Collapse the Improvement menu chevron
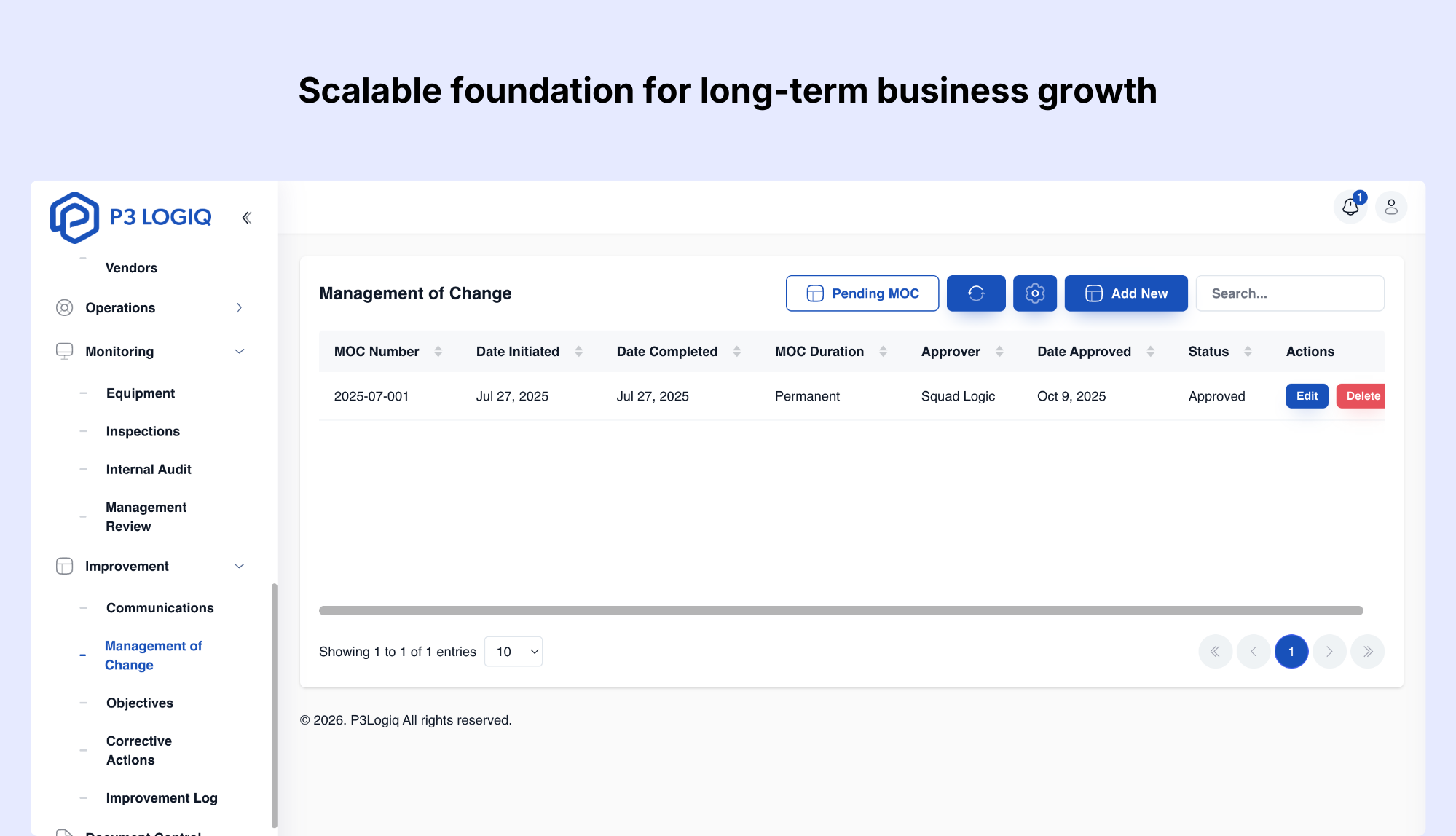 point(239,567)
